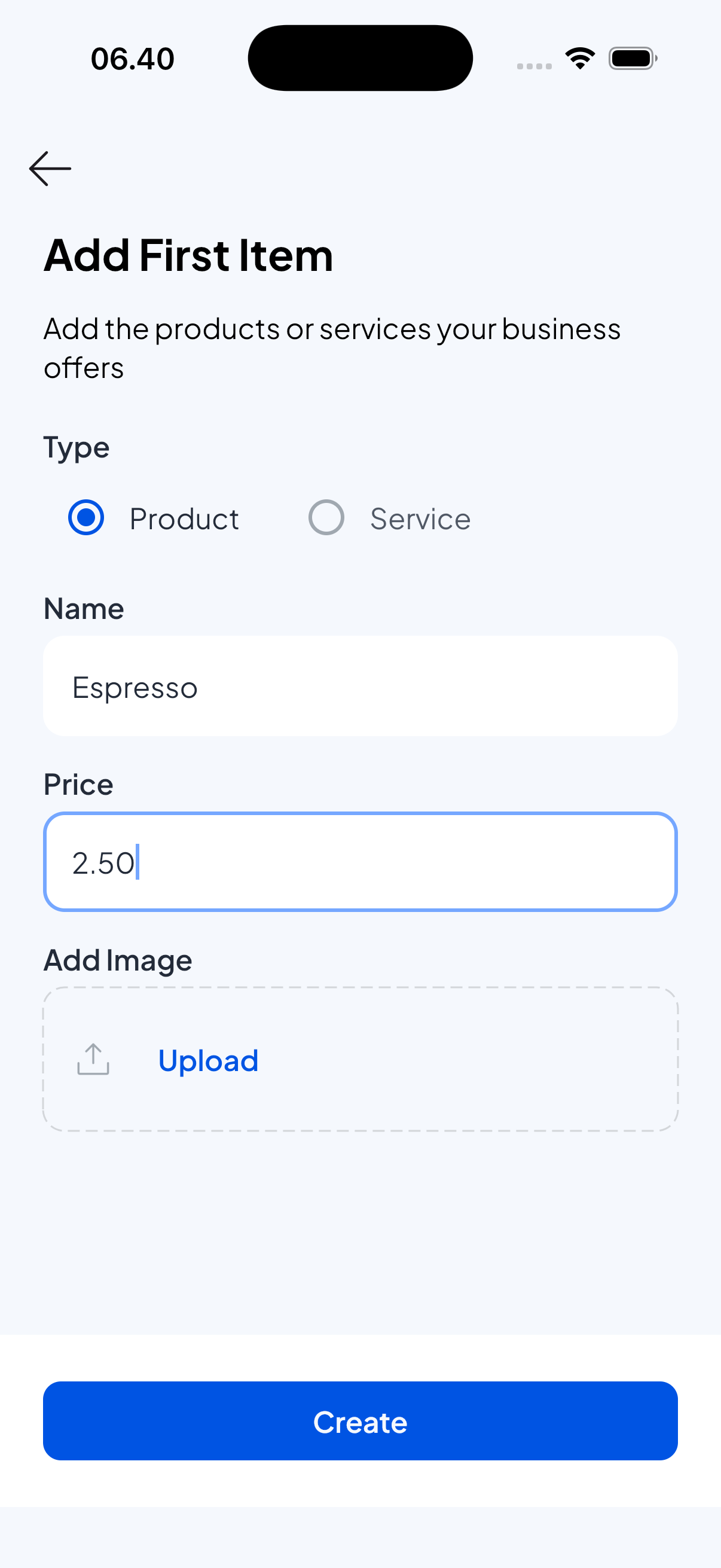This screenshot has height=1568, width=721.
Task: Tap the cellular signal dots
Action: 534,66
